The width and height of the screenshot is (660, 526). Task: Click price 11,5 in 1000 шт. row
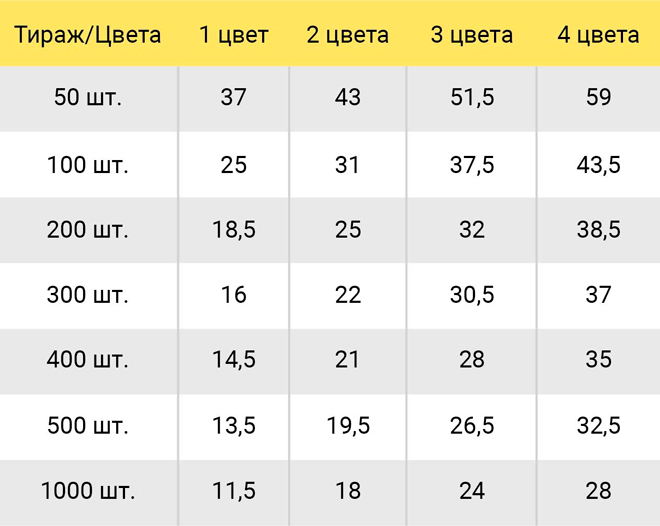click(x=234, y=491)
